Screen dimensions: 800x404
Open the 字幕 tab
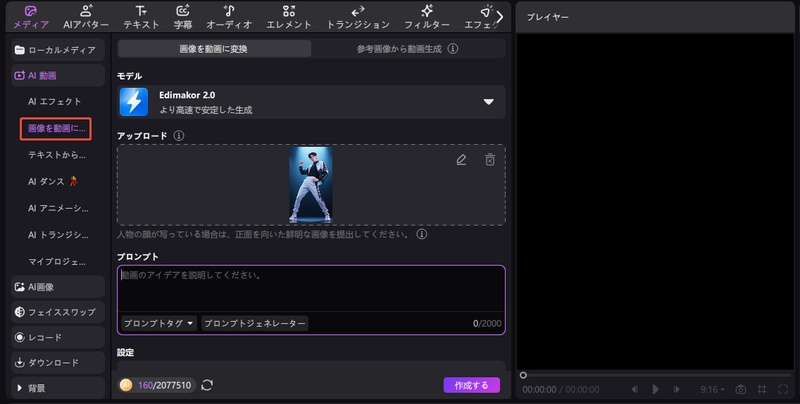pos(183,17)
